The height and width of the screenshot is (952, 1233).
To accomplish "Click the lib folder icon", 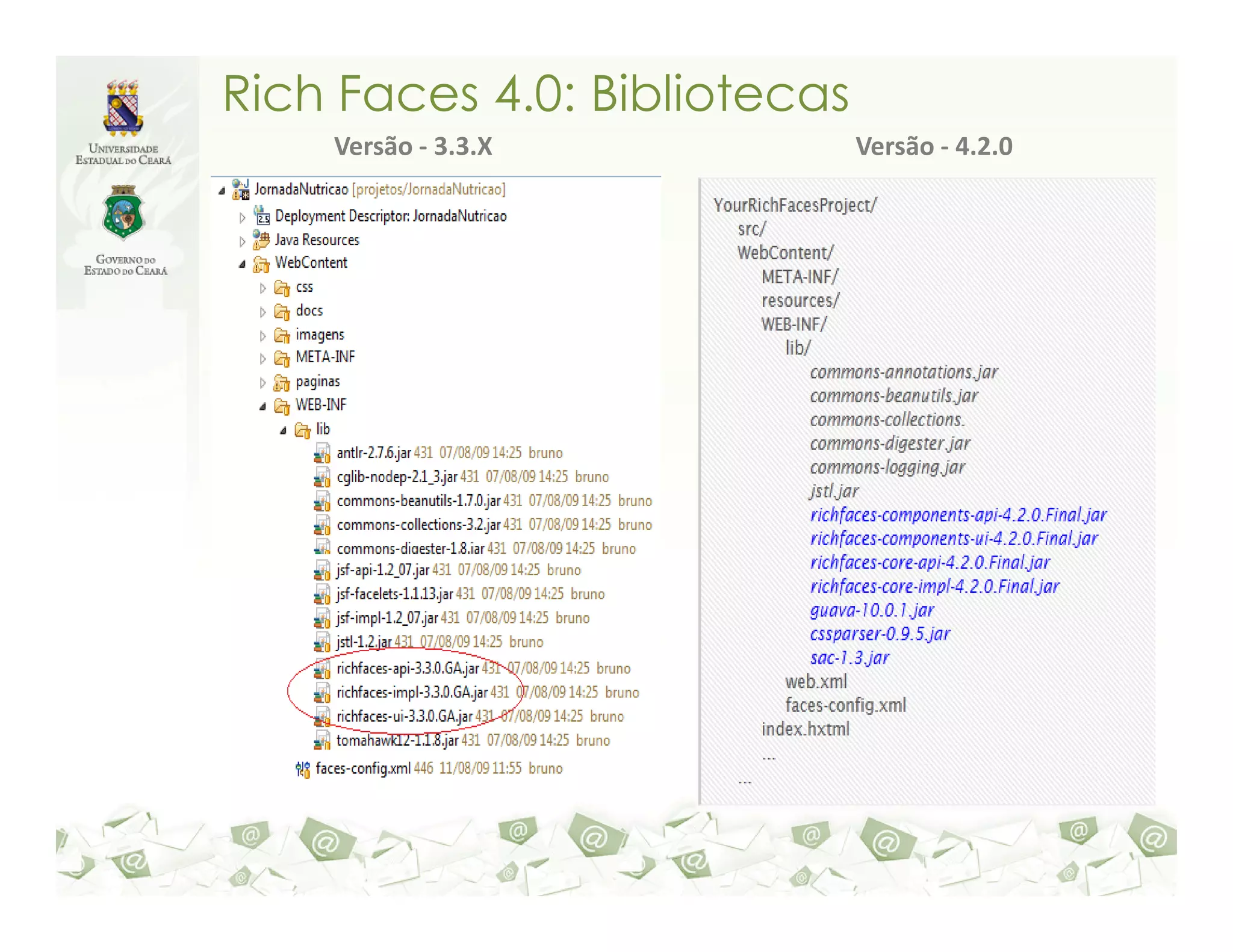I will (x=302, y=430).
